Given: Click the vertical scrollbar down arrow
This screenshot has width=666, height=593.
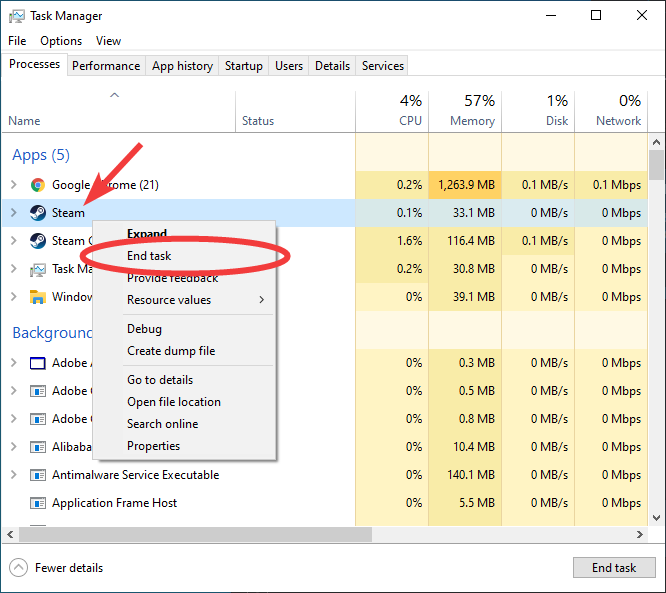Looking at the screenshot, I should [x=656, y=518].
